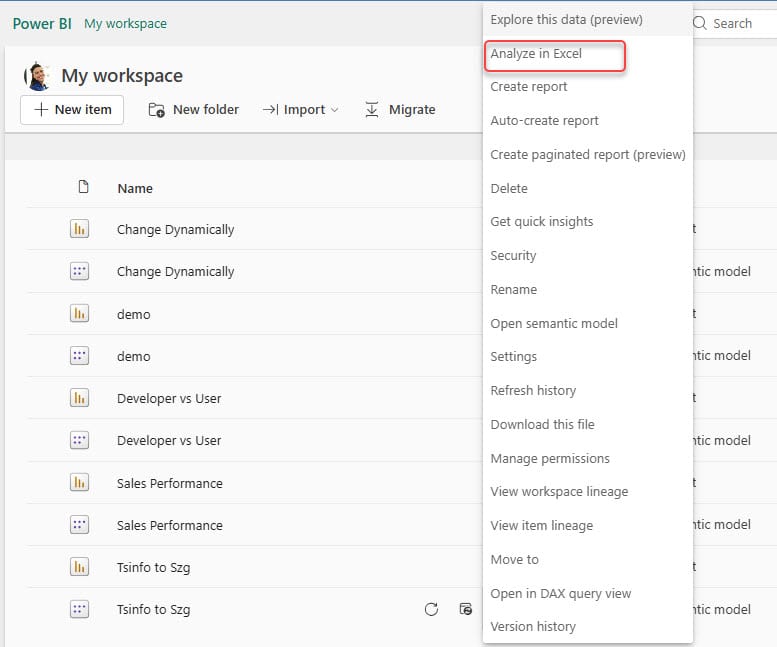
Task: Click the user profile avatar beside My workspace
Action: 37,76
